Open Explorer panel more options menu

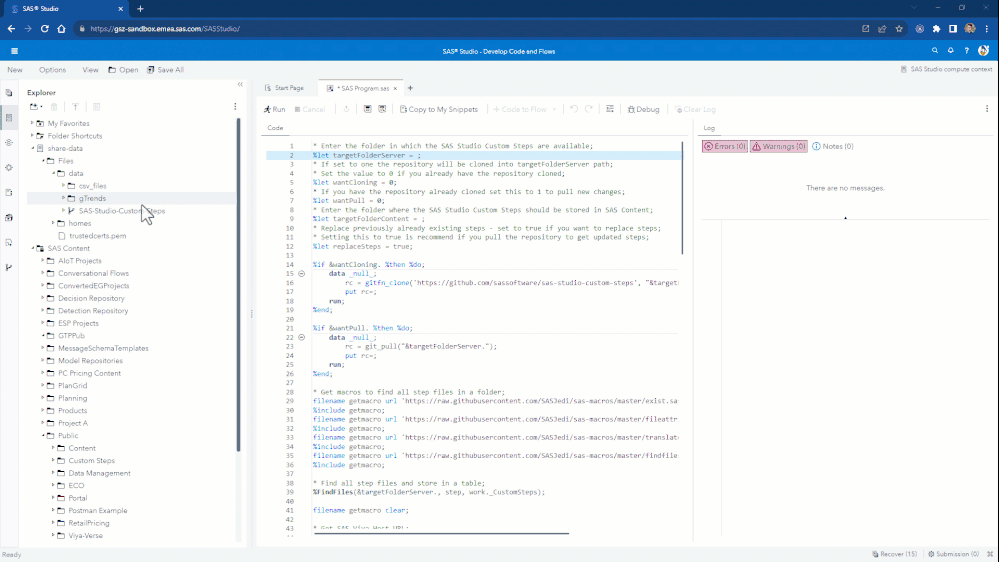235,106
